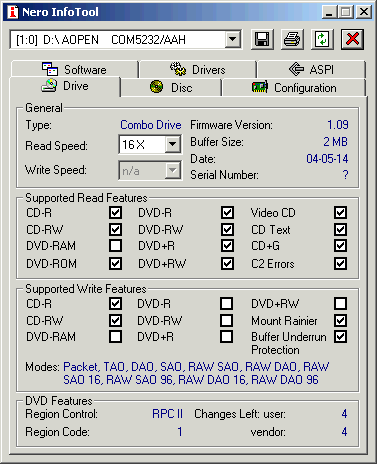Toggle the C2 Errors checkbox

click(x=340, y=263)
